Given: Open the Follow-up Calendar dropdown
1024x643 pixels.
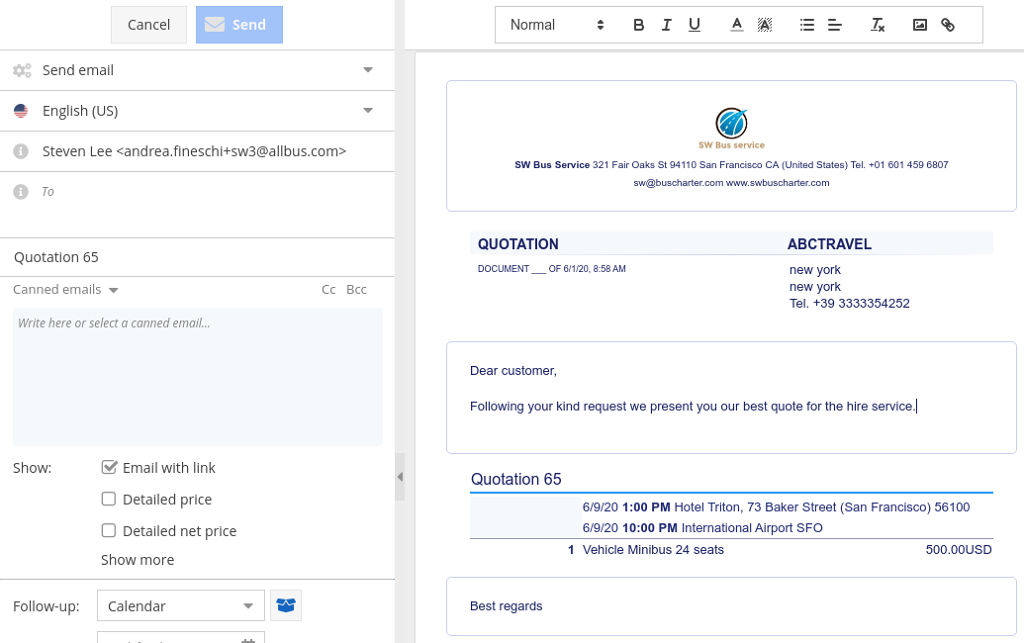Looking at the screenshot, I should point(180,605).
